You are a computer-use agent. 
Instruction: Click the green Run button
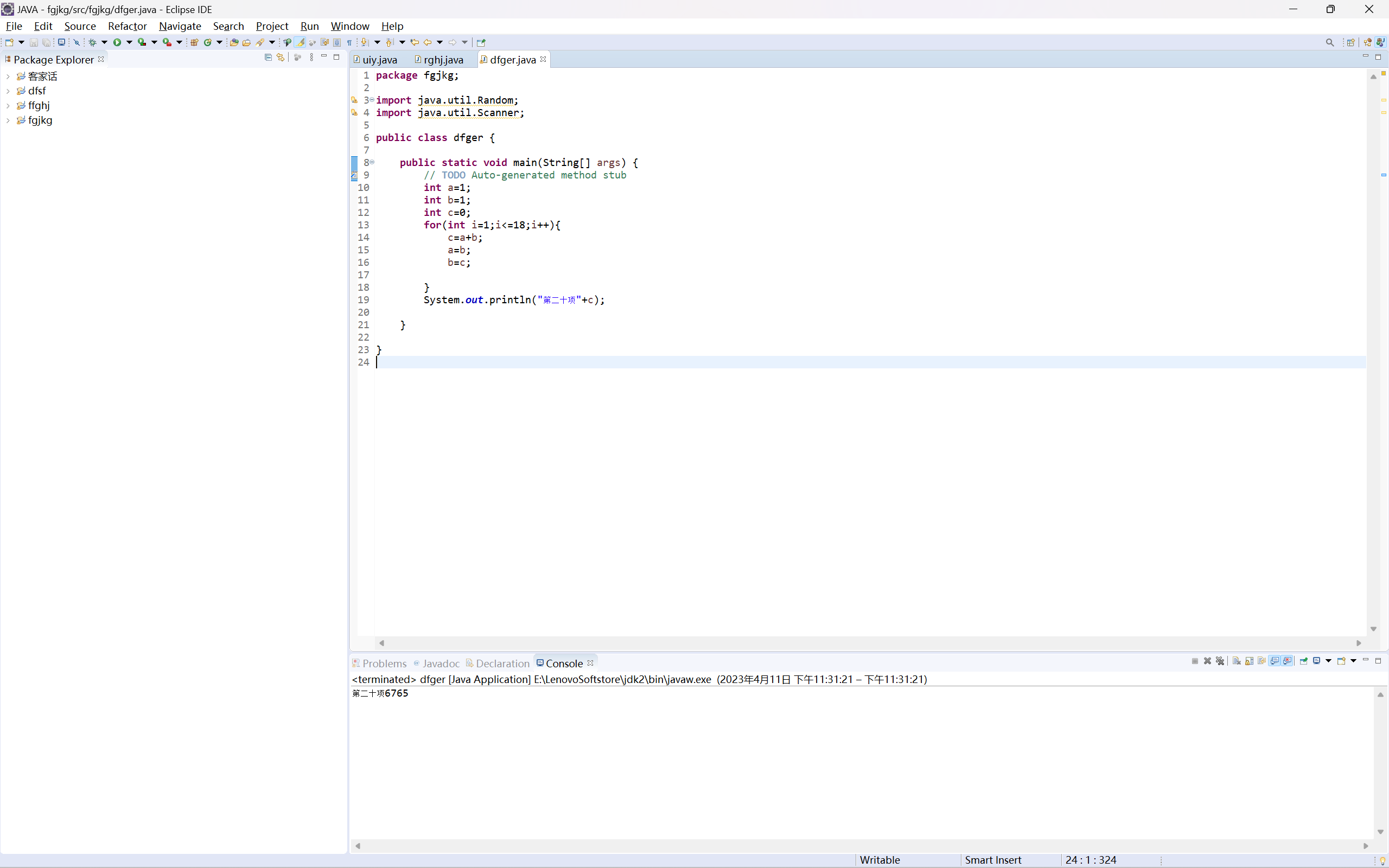click(117, 42)
